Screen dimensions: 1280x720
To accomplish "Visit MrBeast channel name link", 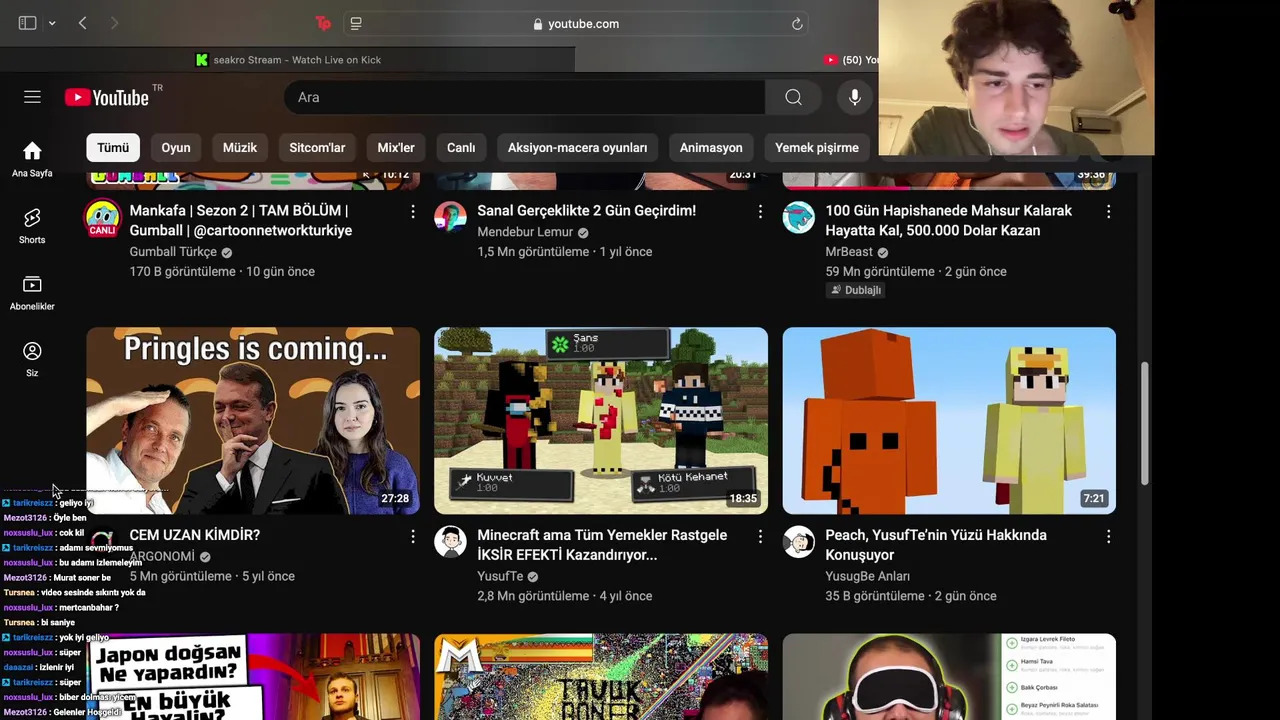I will coord(849,252).
